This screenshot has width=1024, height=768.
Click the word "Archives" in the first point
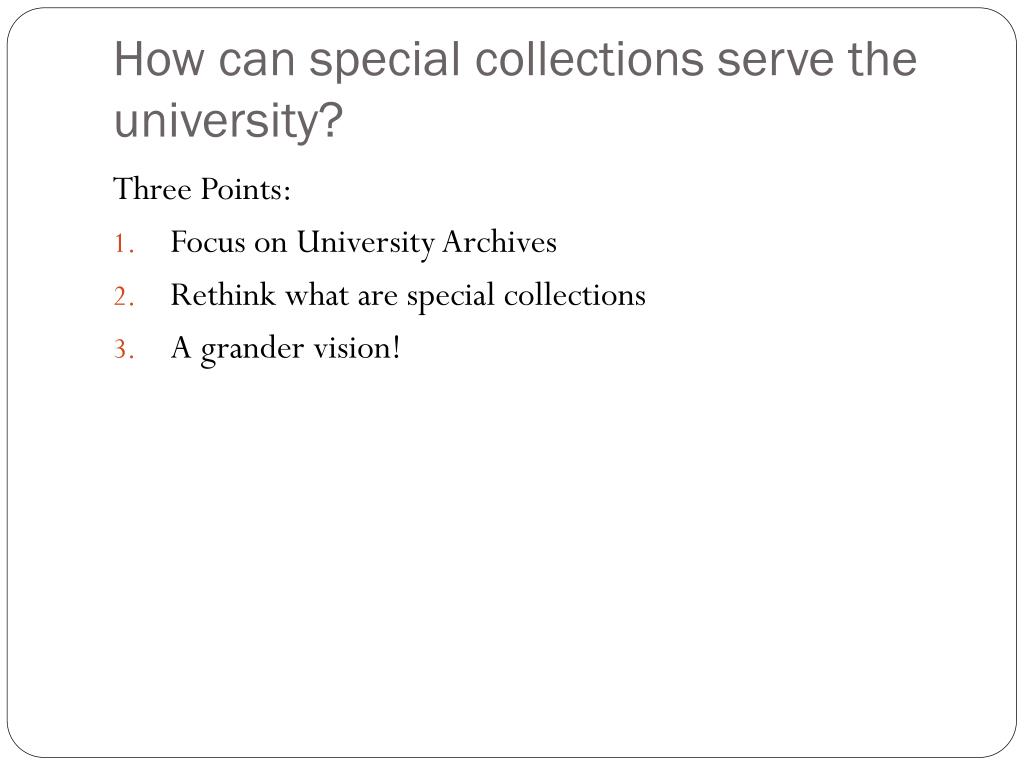coord(500,242)
